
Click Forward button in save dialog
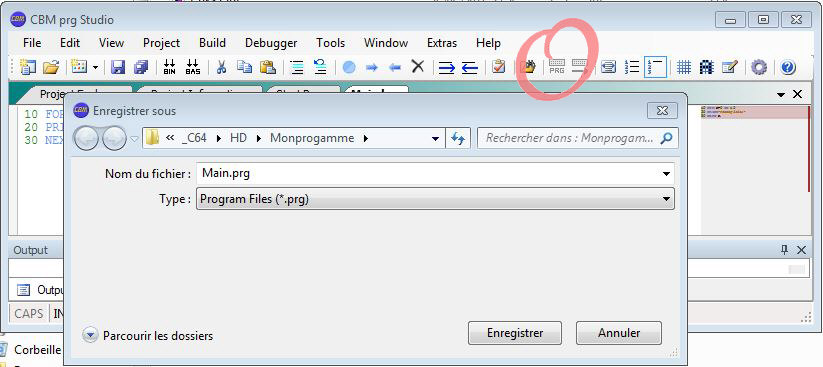(114, 139)
